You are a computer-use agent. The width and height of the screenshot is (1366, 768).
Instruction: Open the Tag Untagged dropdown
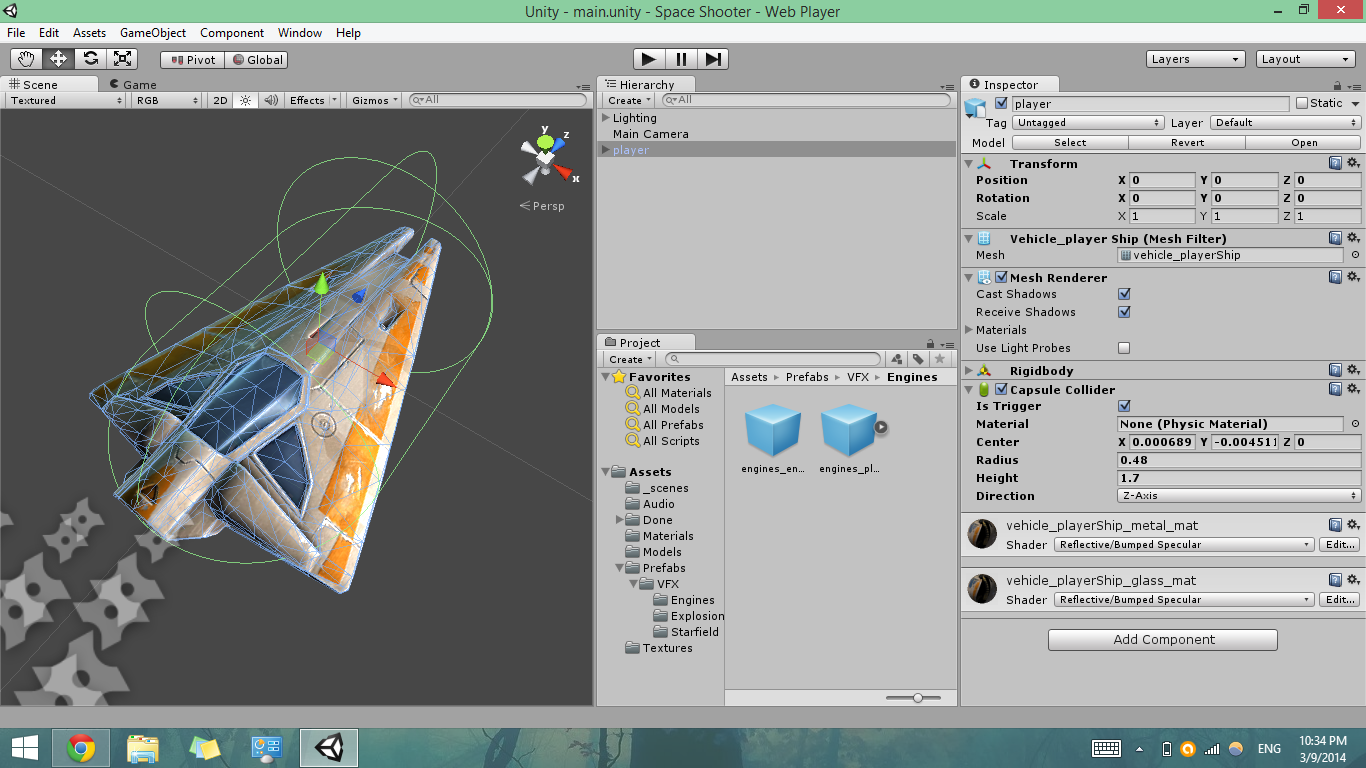click(1088, 123)
